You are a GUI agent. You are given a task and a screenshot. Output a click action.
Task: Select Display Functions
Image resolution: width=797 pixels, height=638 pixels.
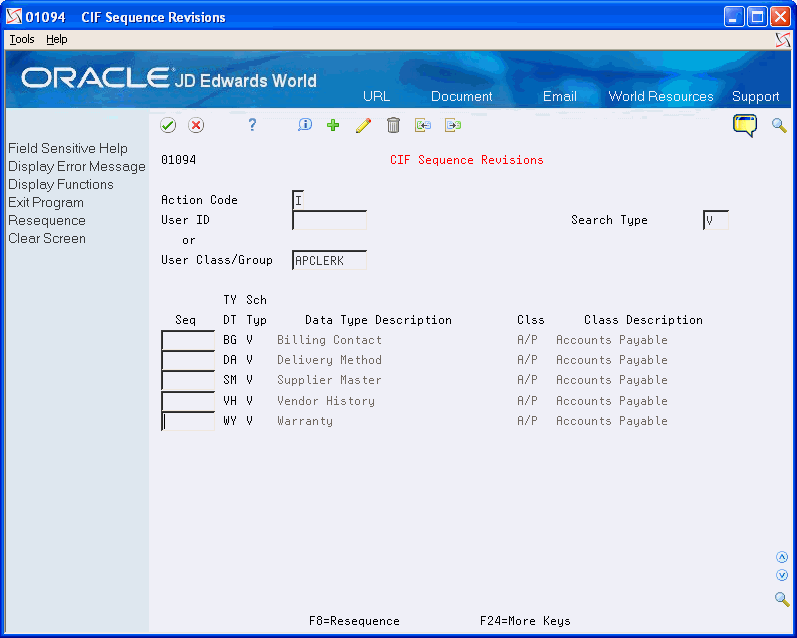60,185
